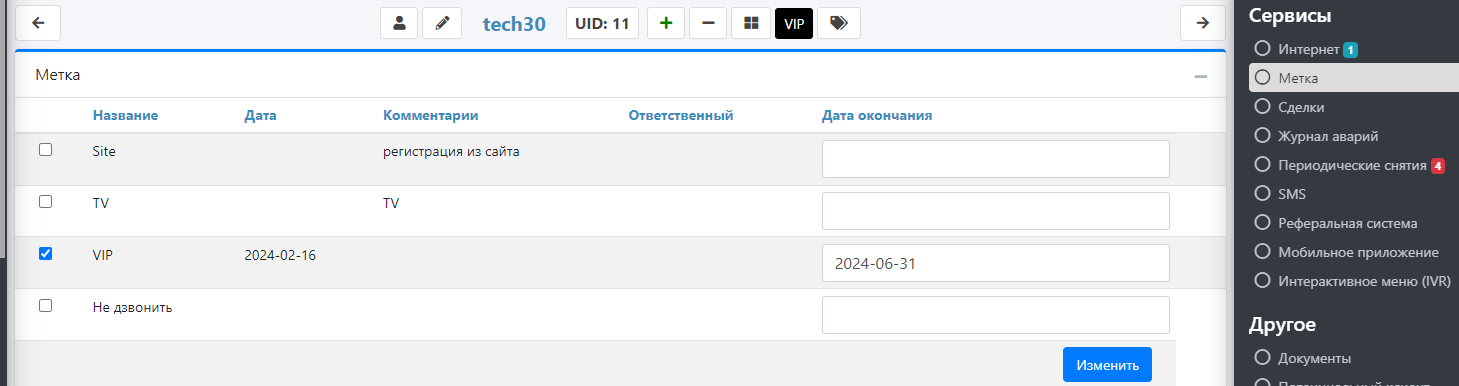Click the pencil edit icon

tap(442, 23)
